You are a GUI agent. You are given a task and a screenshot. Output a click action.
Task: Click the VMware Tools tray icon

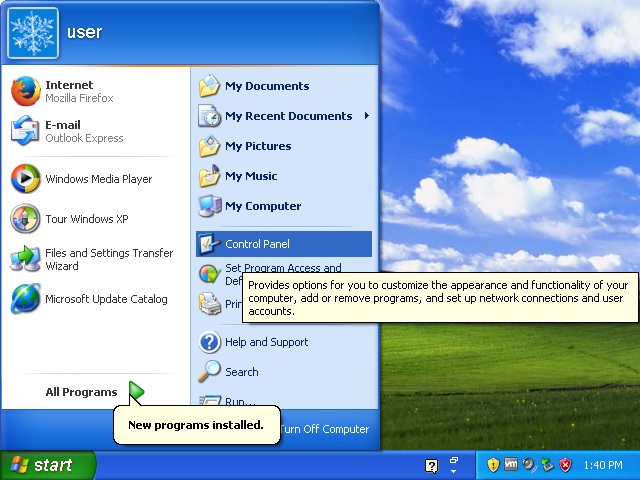pyautogui.click(x=511, y=465)
